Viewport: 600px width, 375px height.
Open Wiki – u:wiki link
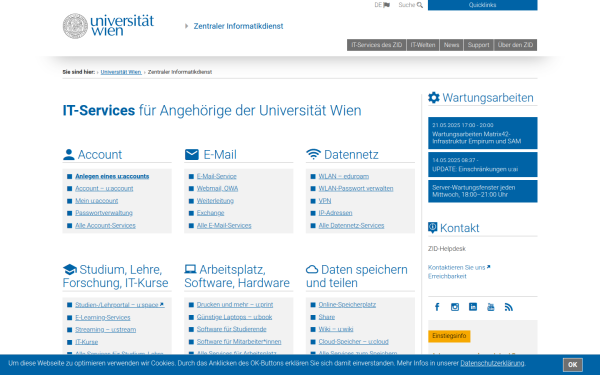click(336, 329)
